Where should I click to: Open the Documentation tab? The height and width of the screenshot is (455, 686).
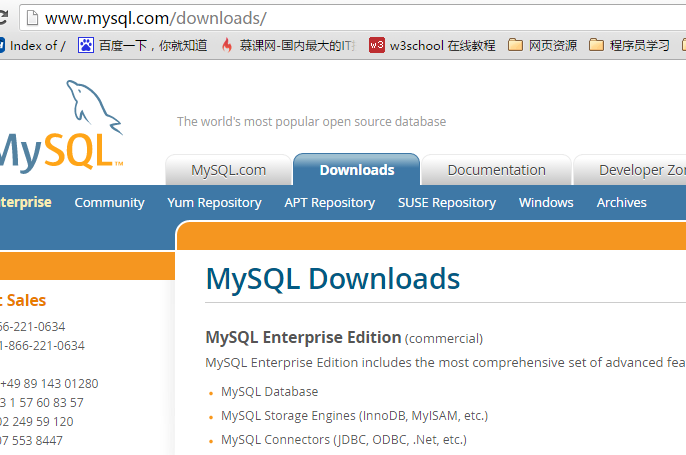pos(497,170)
